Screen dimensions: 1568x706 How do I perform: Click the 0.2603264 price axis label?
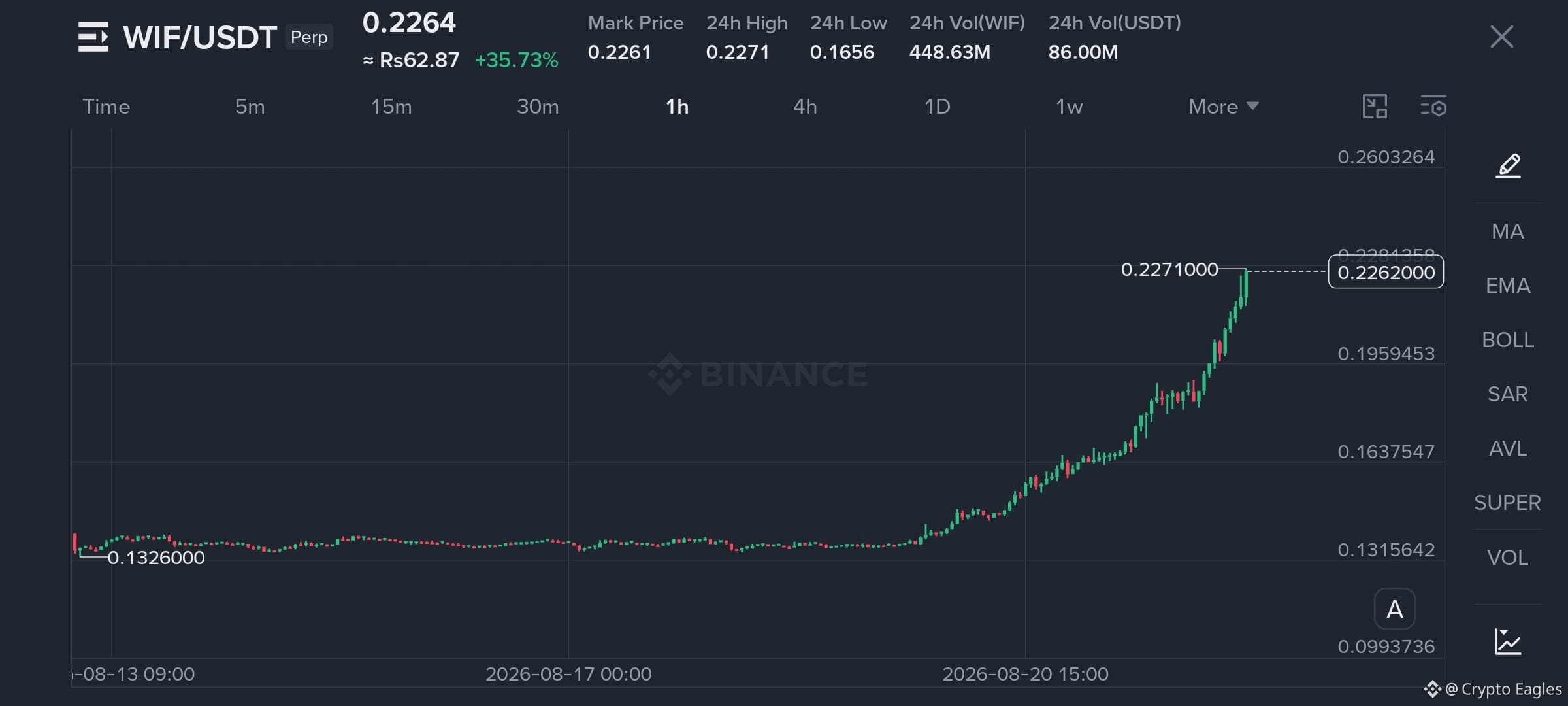pos(1386,157)
